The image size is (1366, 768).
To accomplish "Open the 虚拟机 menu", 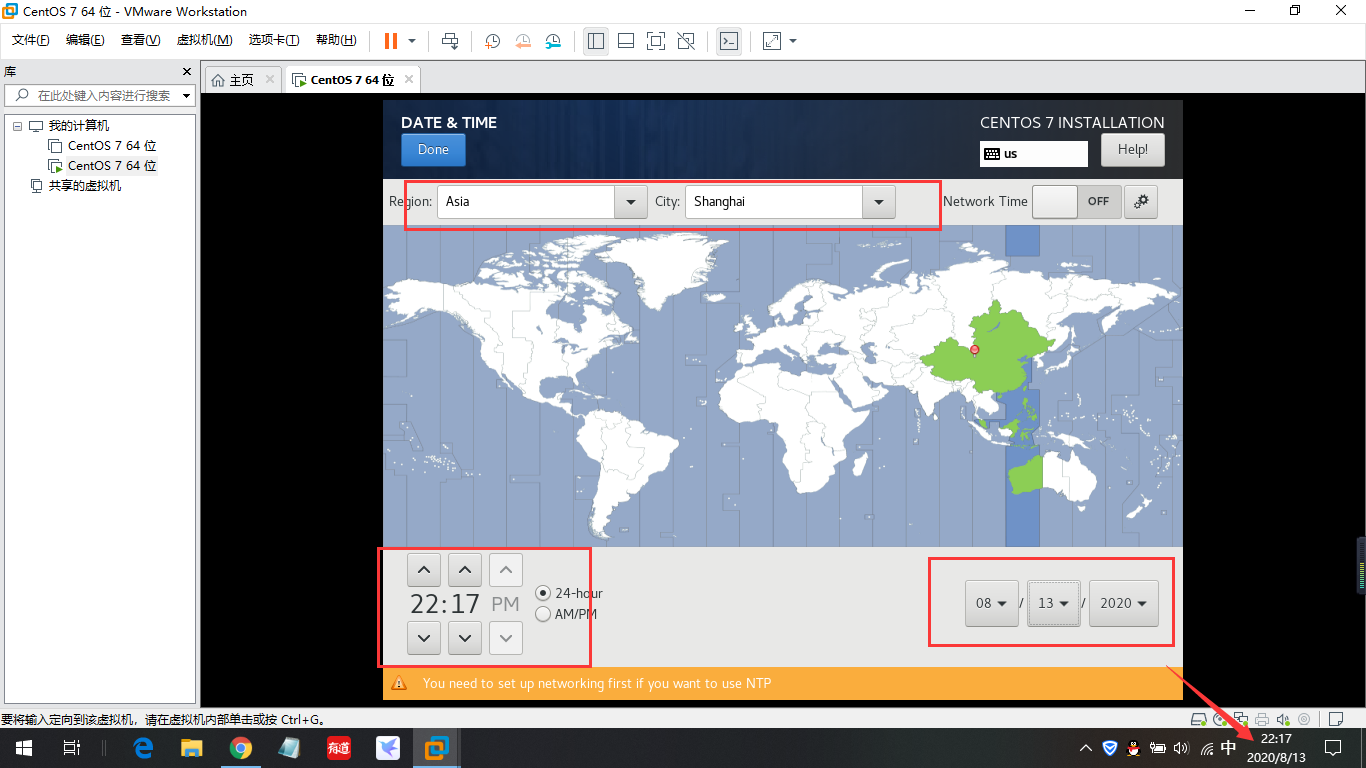I will click(204, 40).
